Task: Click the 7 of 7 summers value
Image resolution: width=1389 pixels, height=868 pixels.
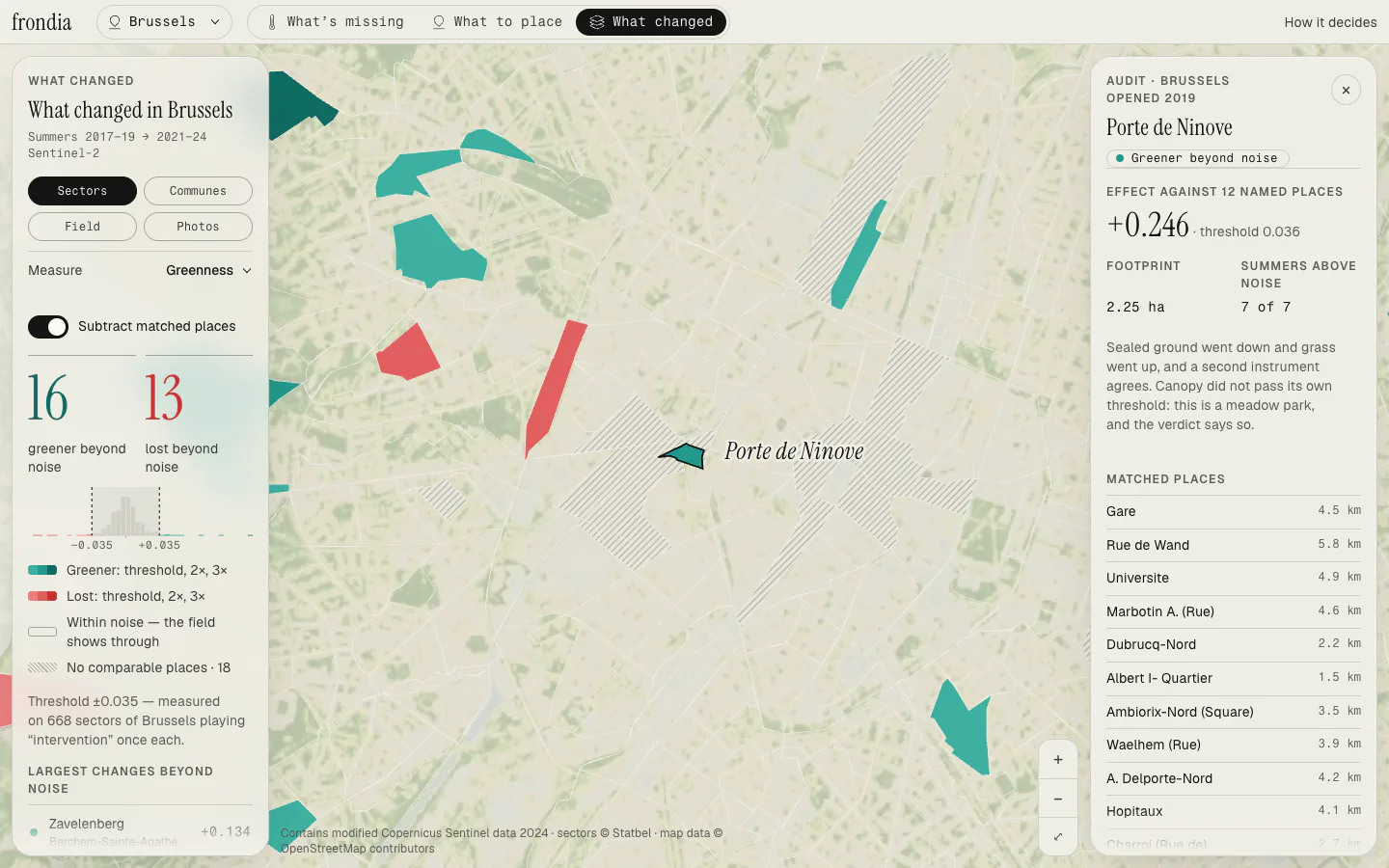Action: pyautogui.click(x=1266, y=308)
